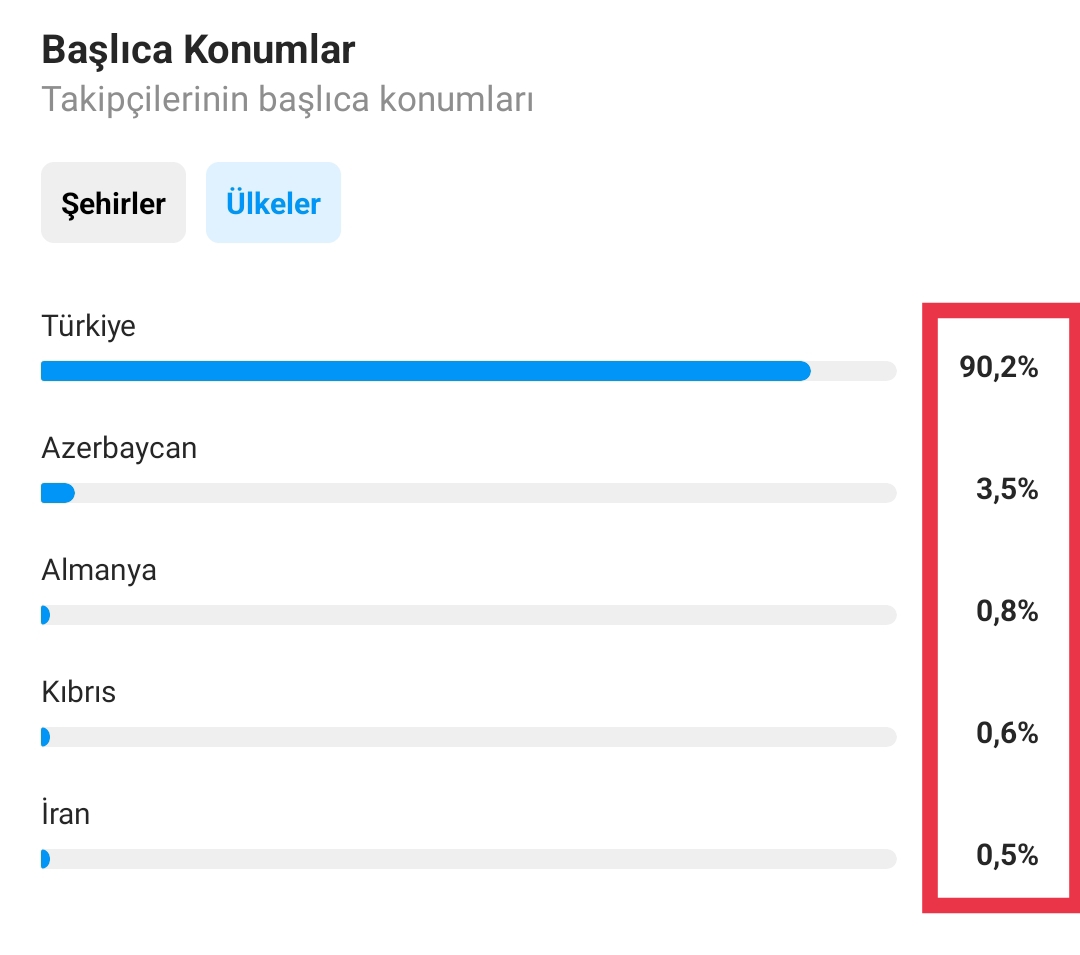Click the red highlighted percentage box border

coord(930,608)
